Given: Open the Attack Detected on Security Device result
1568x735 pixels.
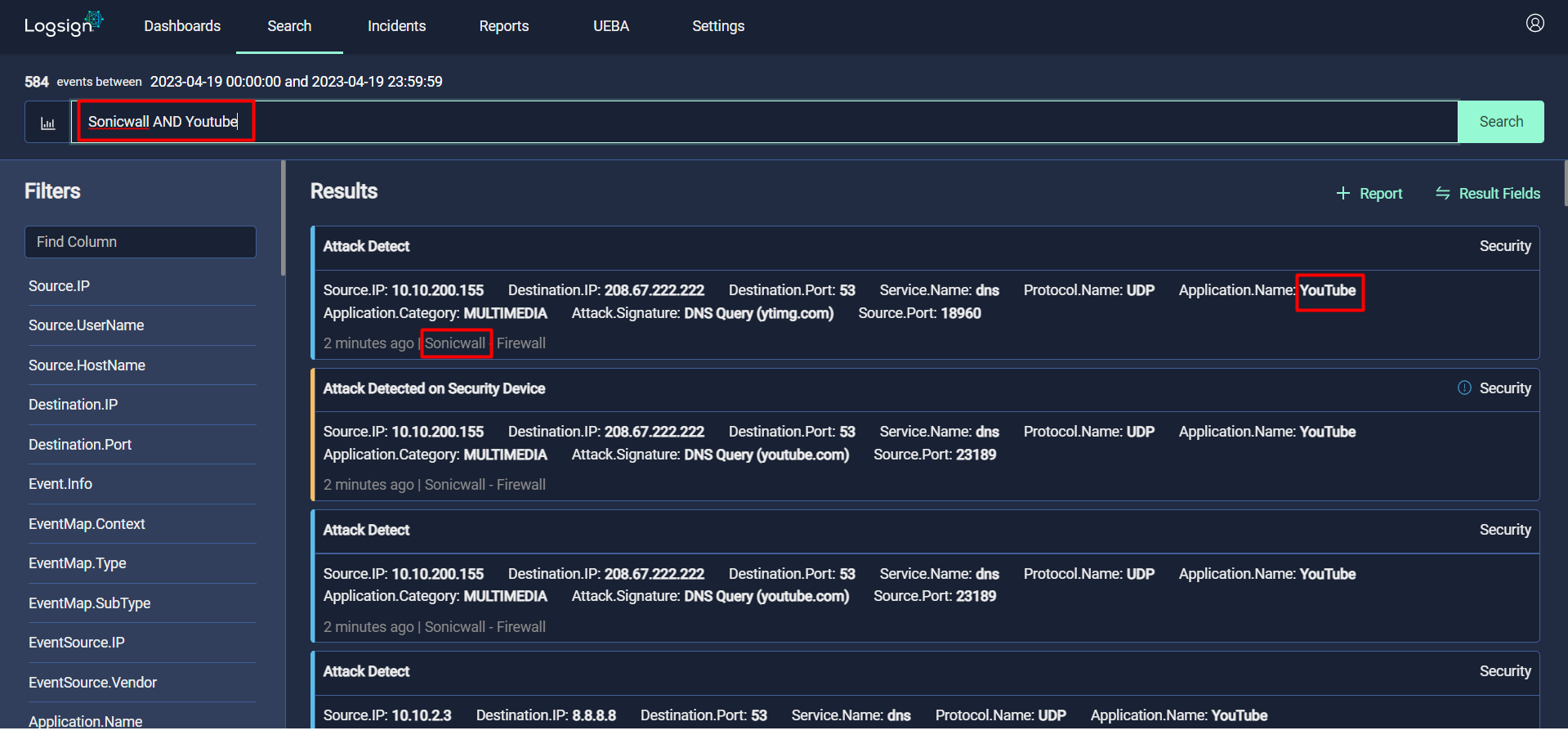Looking at the screenshot, I should pos(434,388).
